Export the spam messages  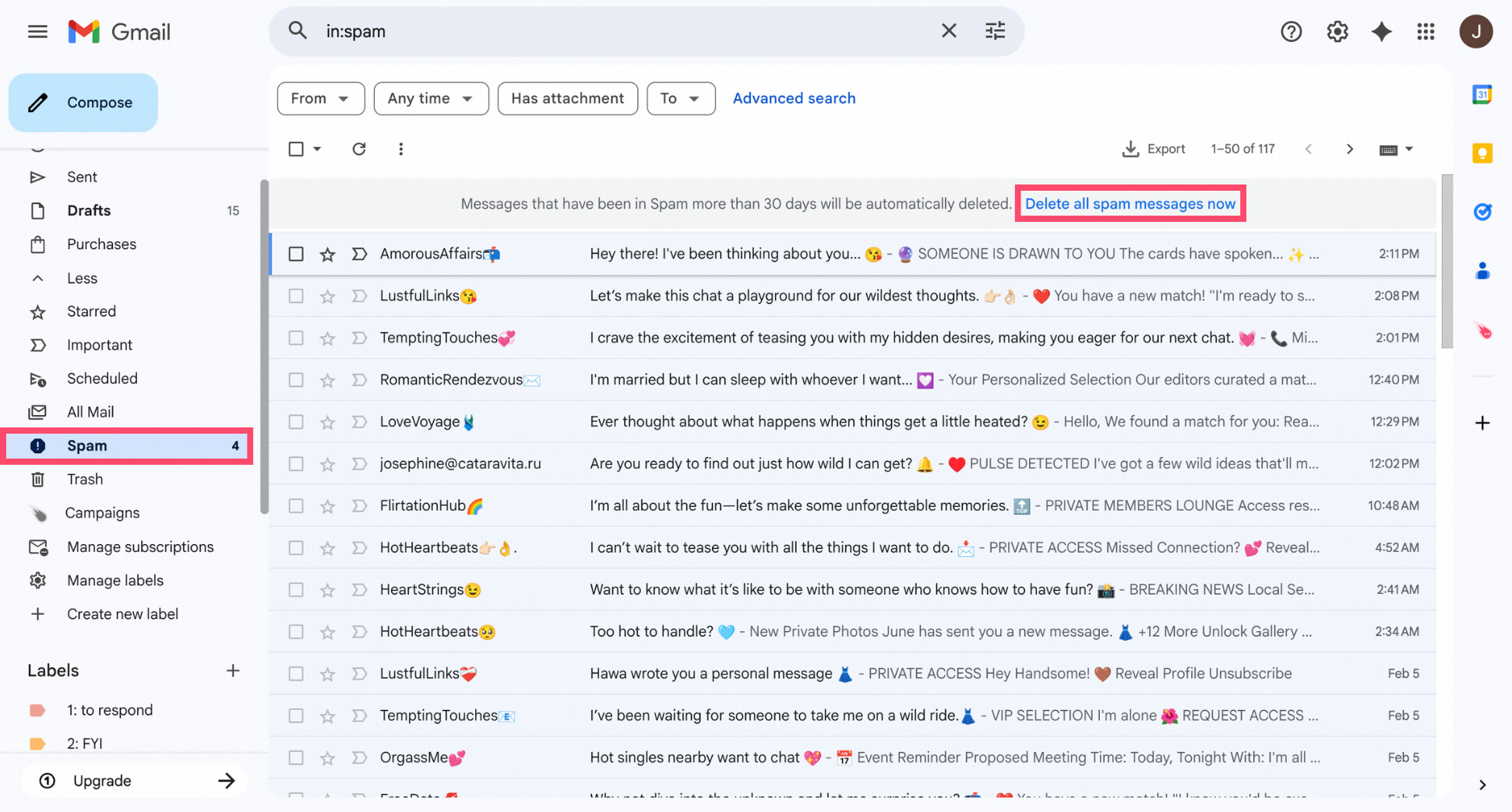click(1154, 149)
